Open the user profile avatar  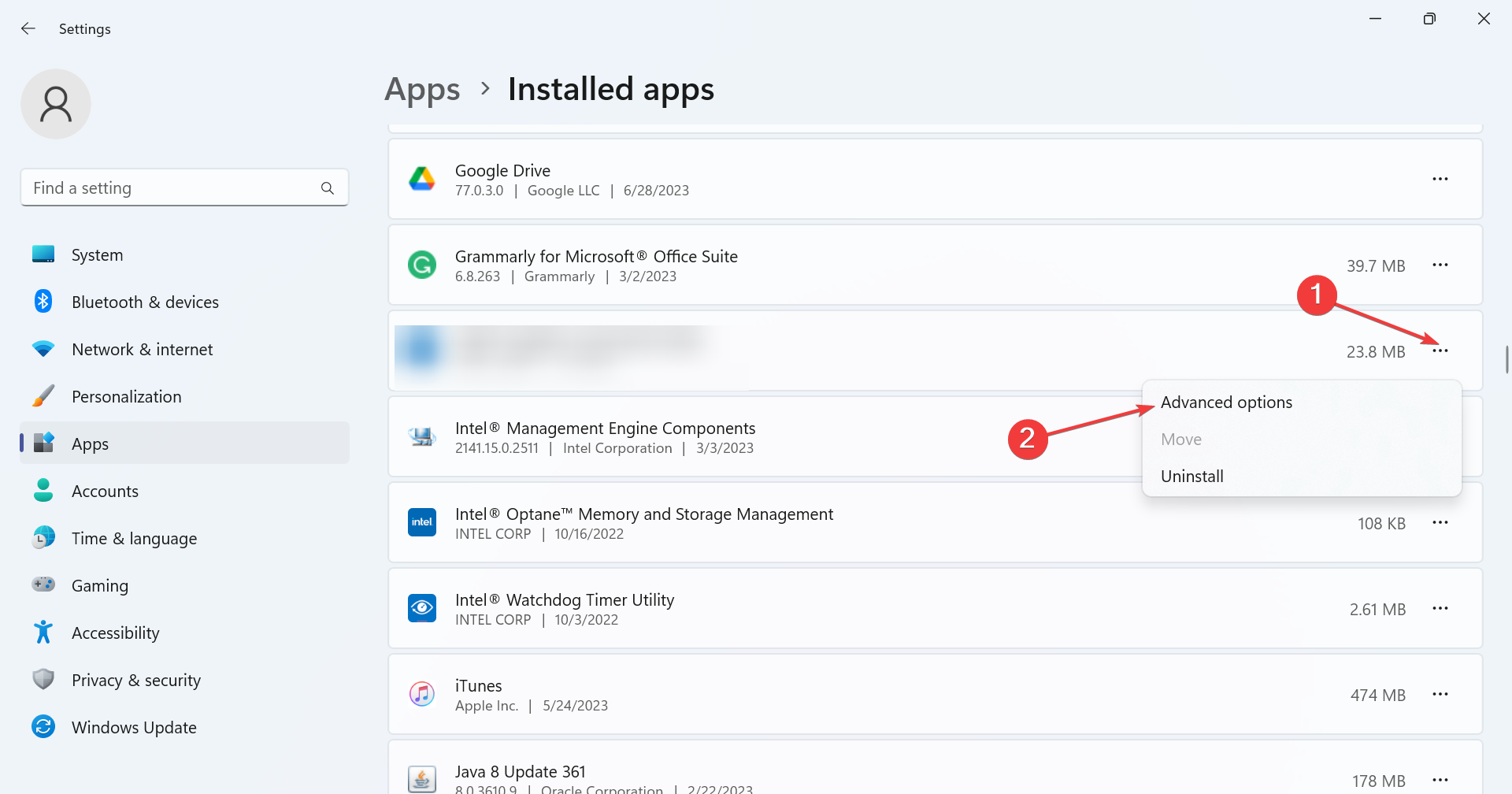point(56,104)
